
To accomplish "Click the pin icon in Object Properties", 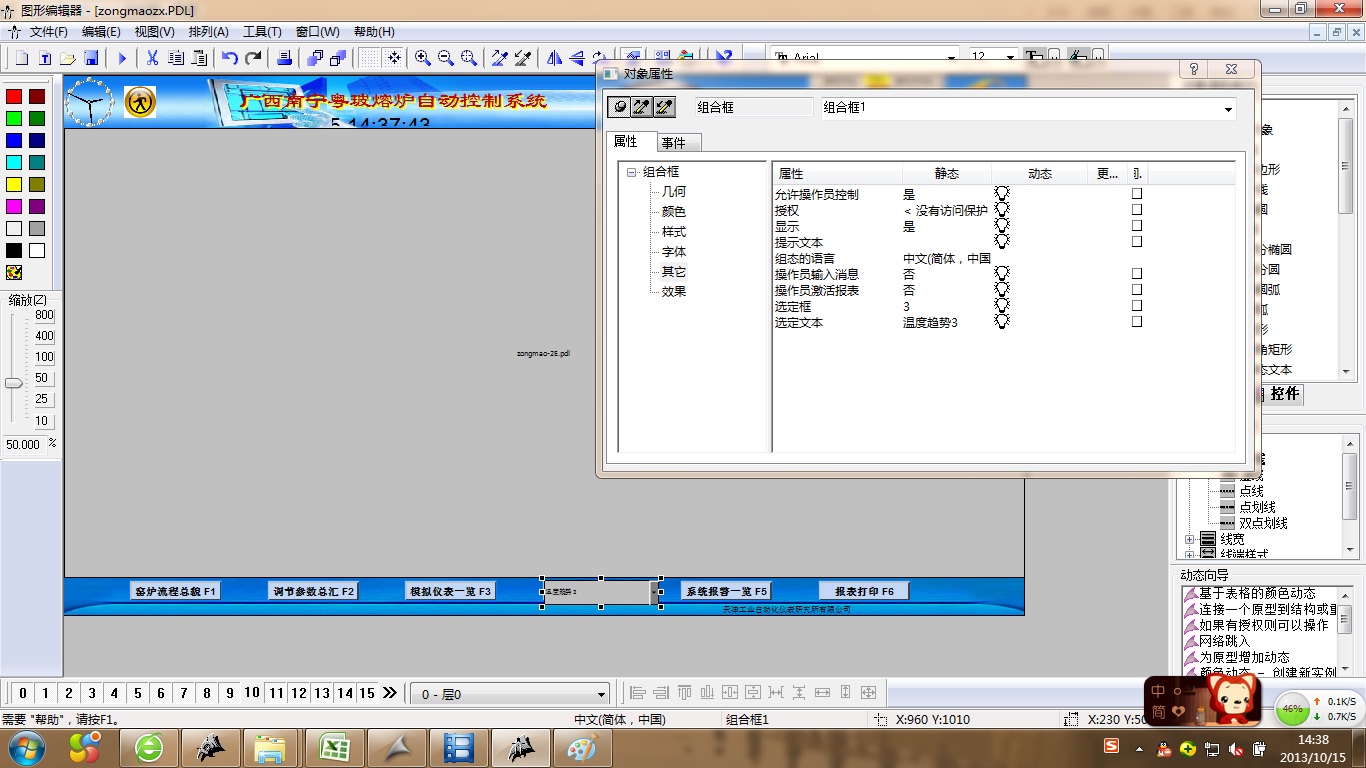I will click(x=619, y=107).
